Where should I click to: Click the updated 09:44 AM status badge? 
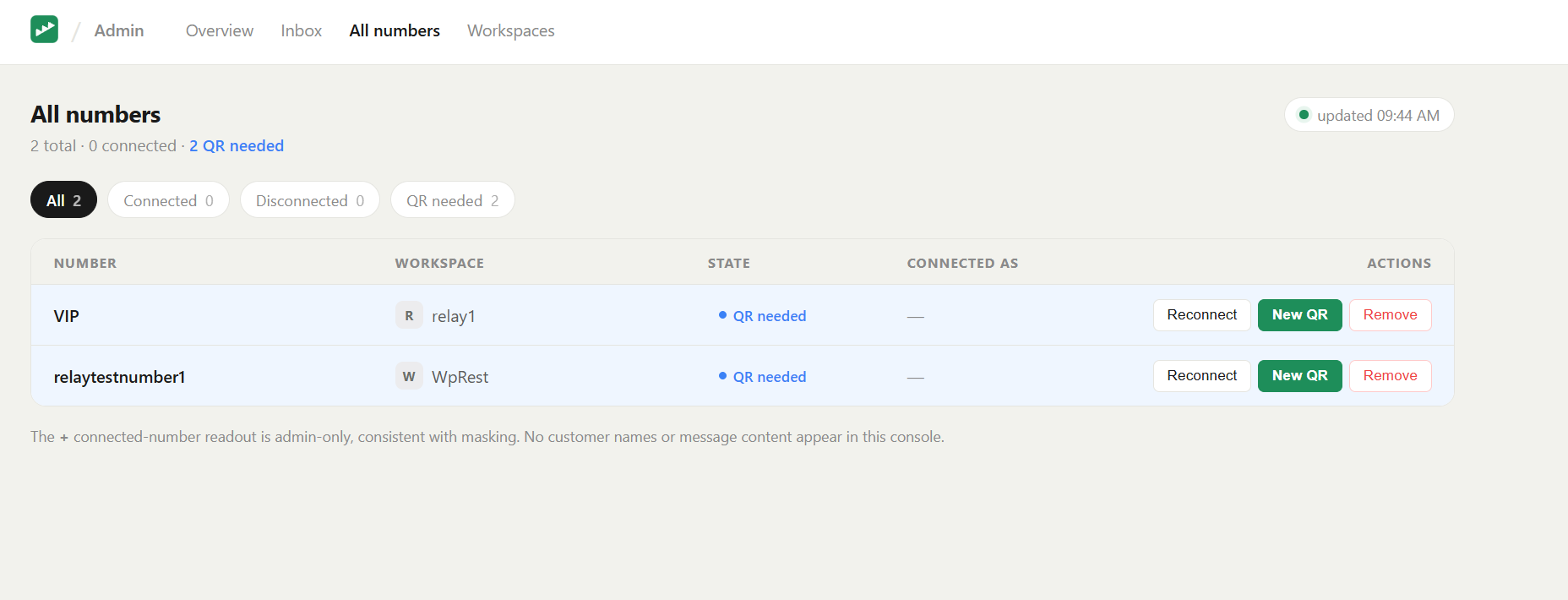[x=1369, y=115]
